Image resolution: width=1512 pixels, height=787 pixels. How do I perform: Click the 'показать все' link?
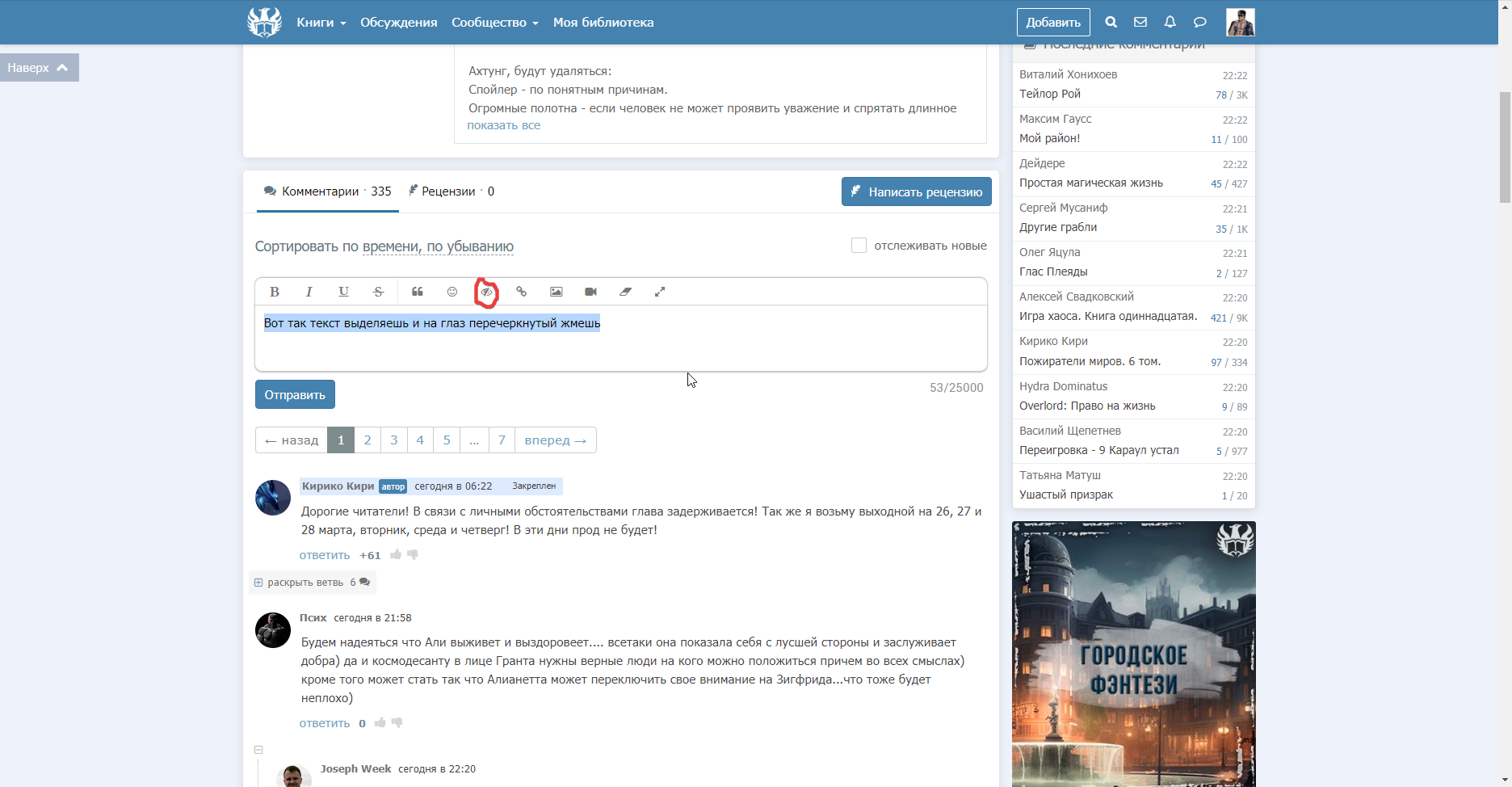(504, 125)
